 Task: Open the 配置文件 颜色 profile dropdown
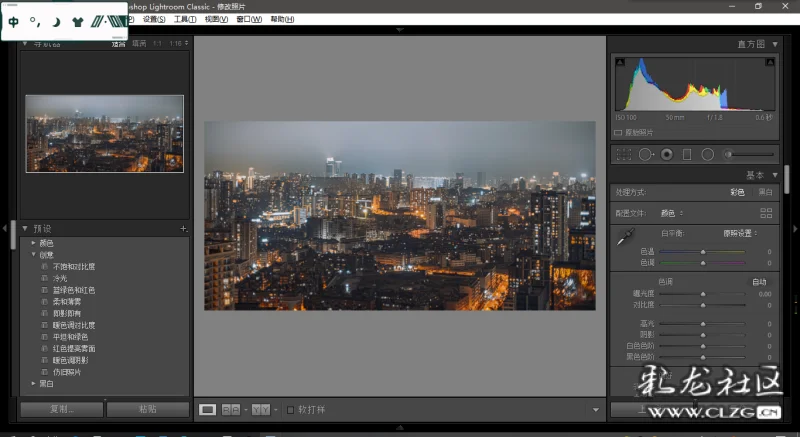672,213
